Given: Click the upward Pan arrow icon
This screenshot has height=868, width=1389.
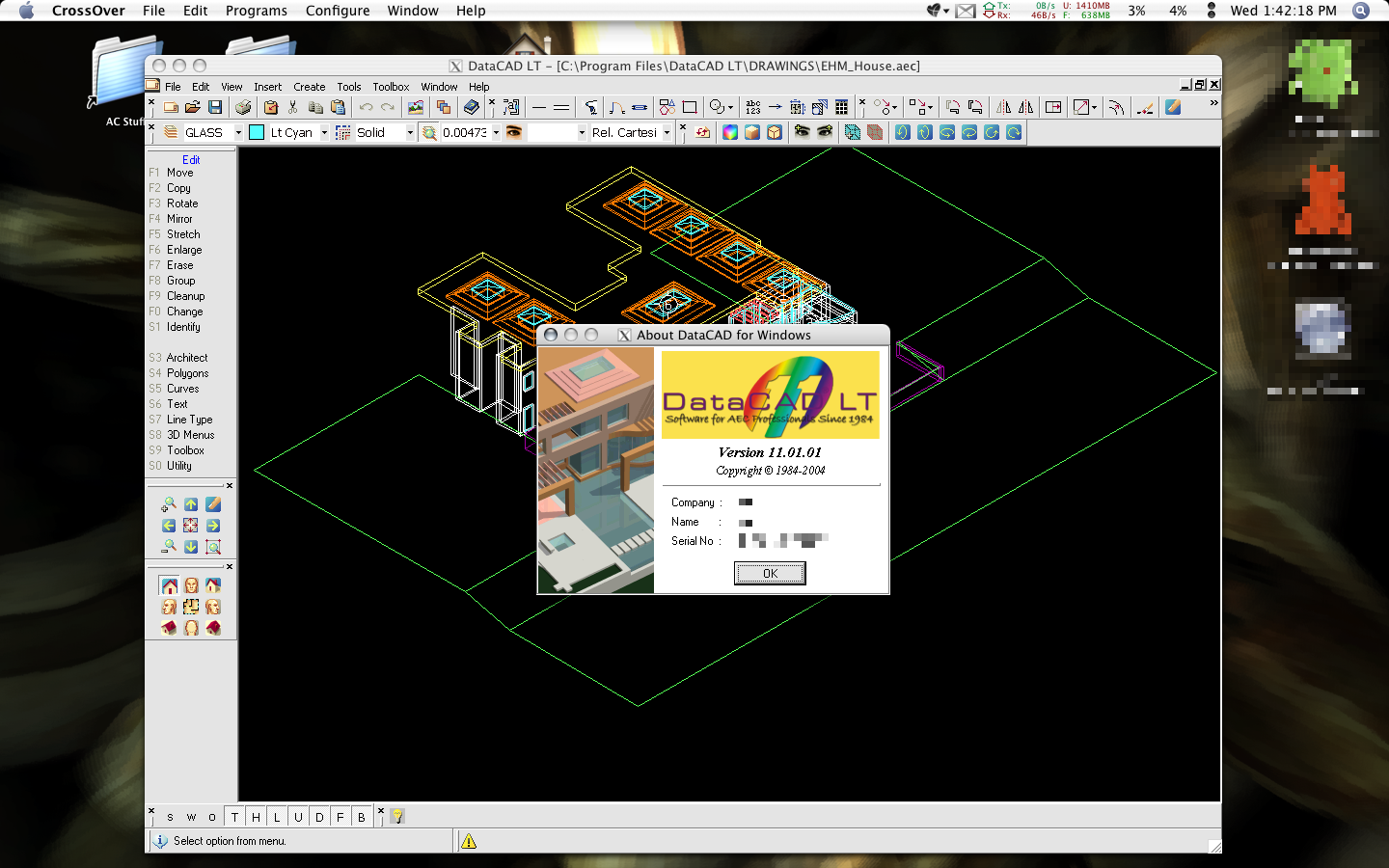Looking at the screenshot, I should coord(191,503).
